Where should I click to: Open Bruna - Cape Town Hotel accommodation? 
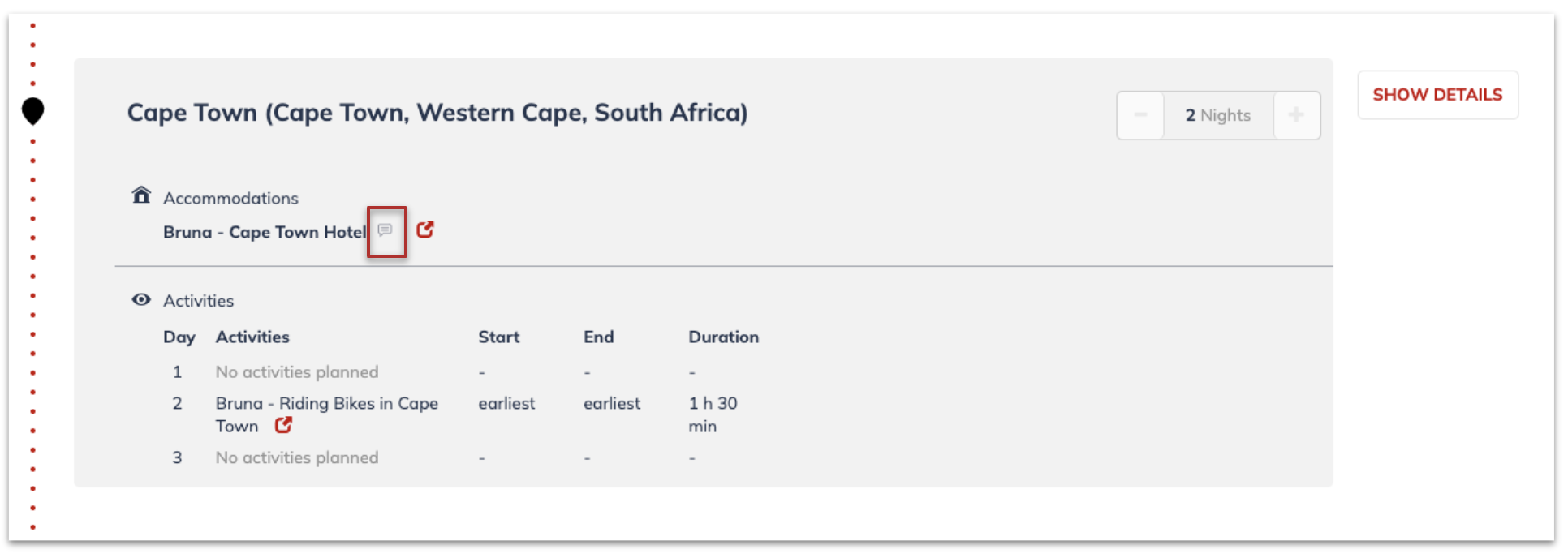[265, 232]
